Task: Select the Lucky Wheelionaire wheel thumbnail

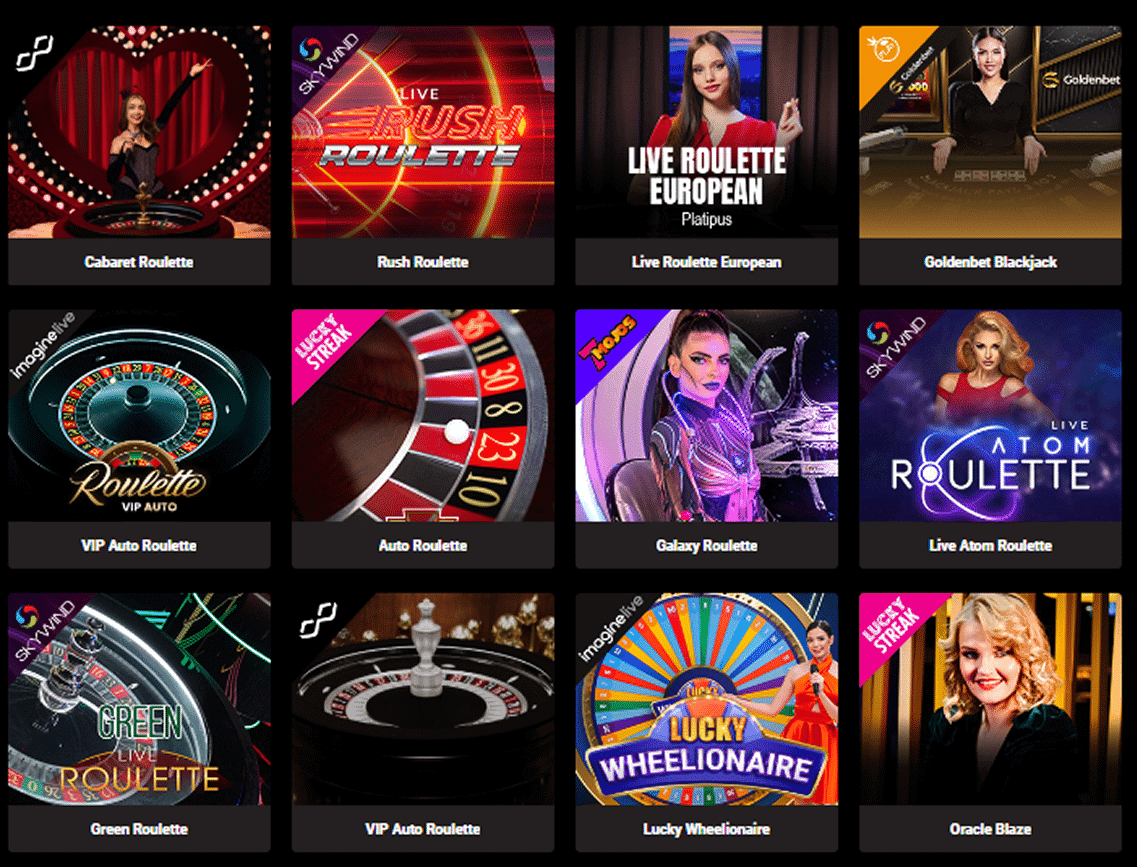Action: point(706,699)
